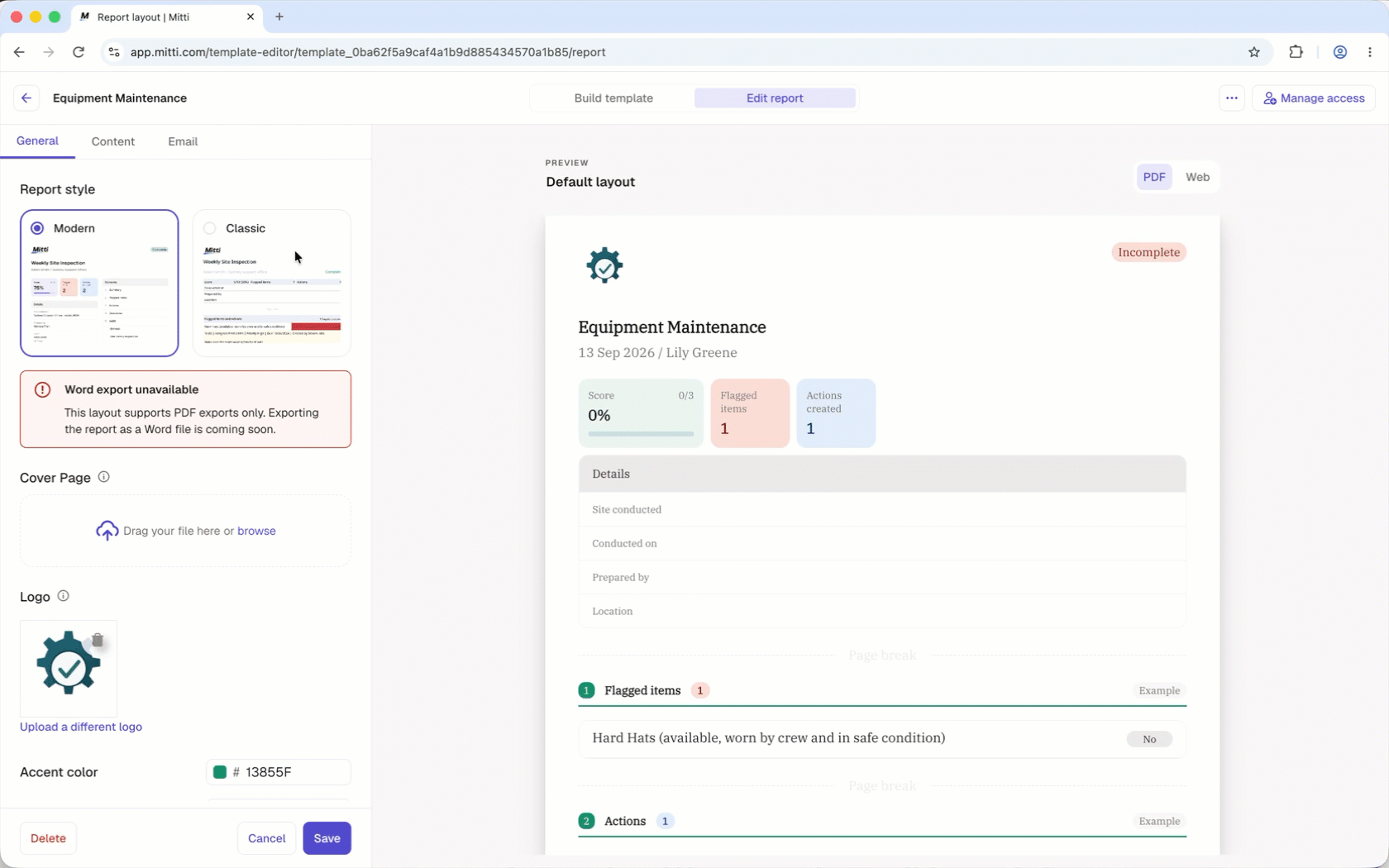The height and width of the screenshot is (868, 1389).
Task: Click Upload a different logo link
Action: tap(81, 727)
